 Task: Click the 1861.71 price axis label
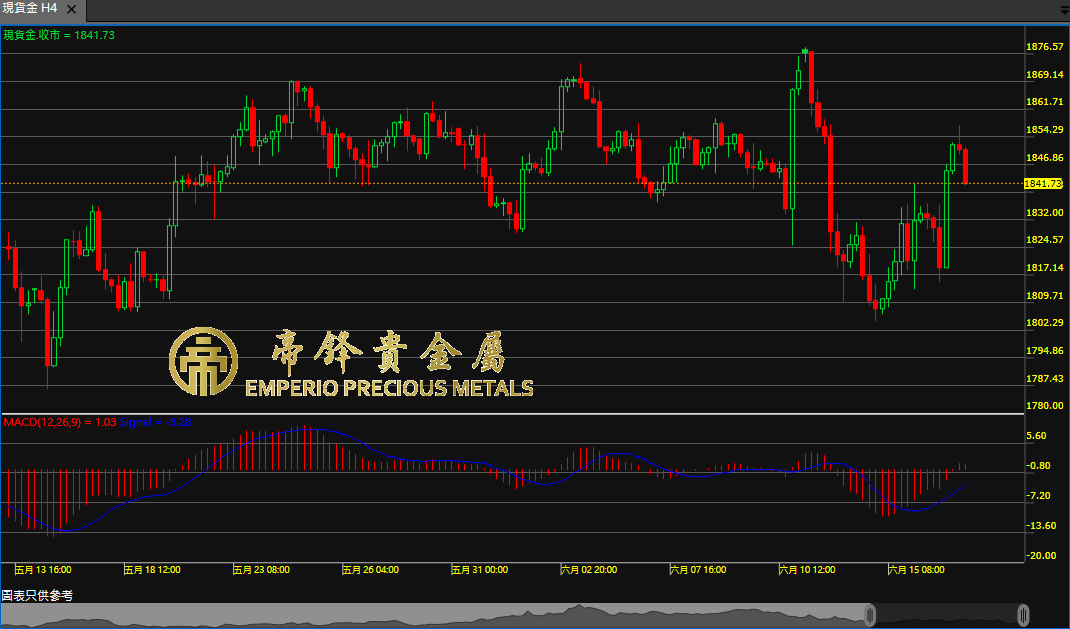[1045, 102]
